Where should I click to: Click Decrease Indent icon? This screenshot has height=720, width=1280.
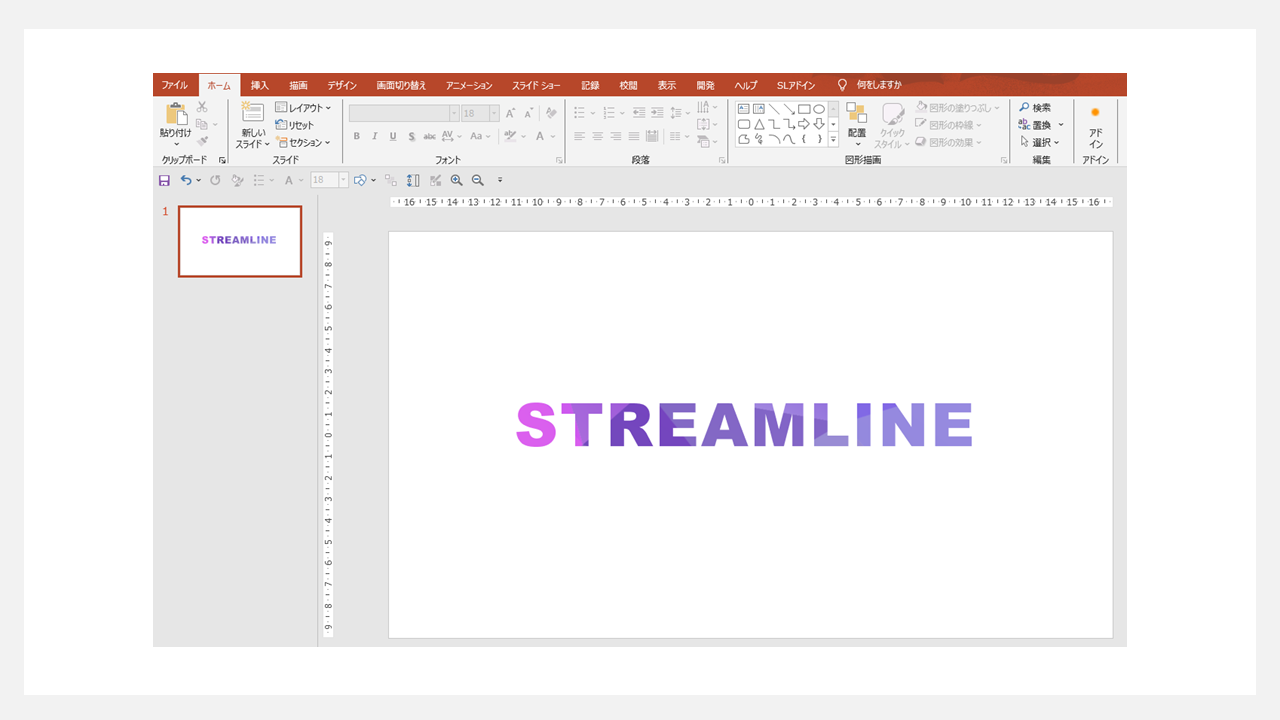(639, 113)
